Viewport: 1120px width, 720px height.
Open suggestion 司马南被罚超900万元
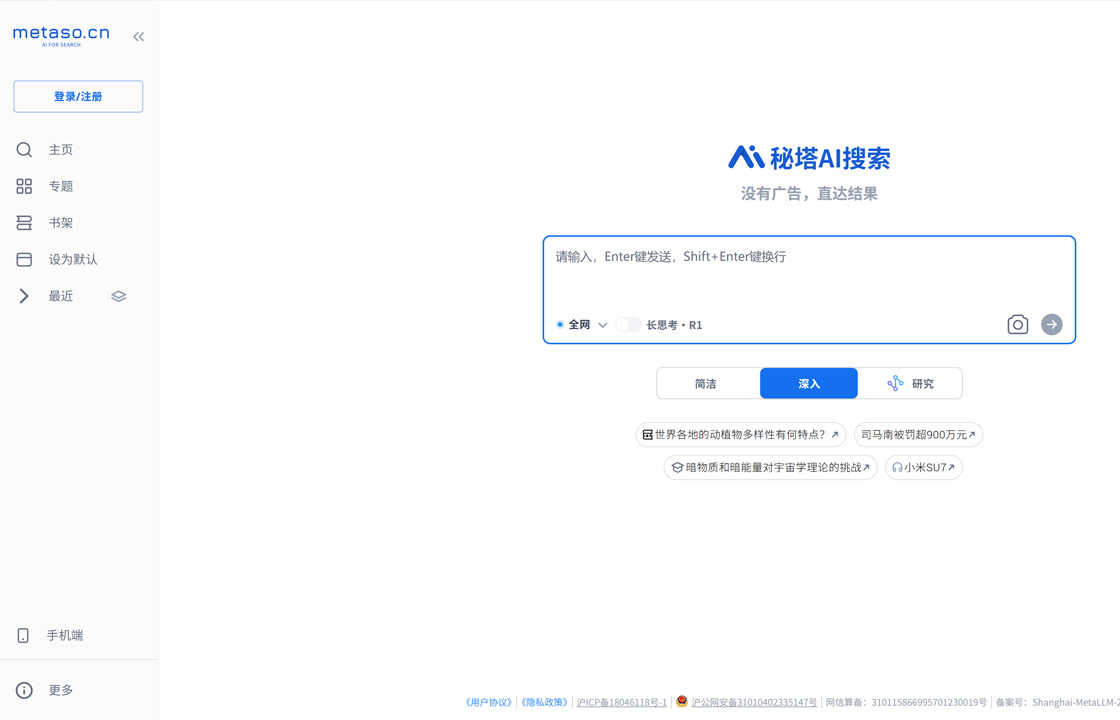click(x=919, y=434)
